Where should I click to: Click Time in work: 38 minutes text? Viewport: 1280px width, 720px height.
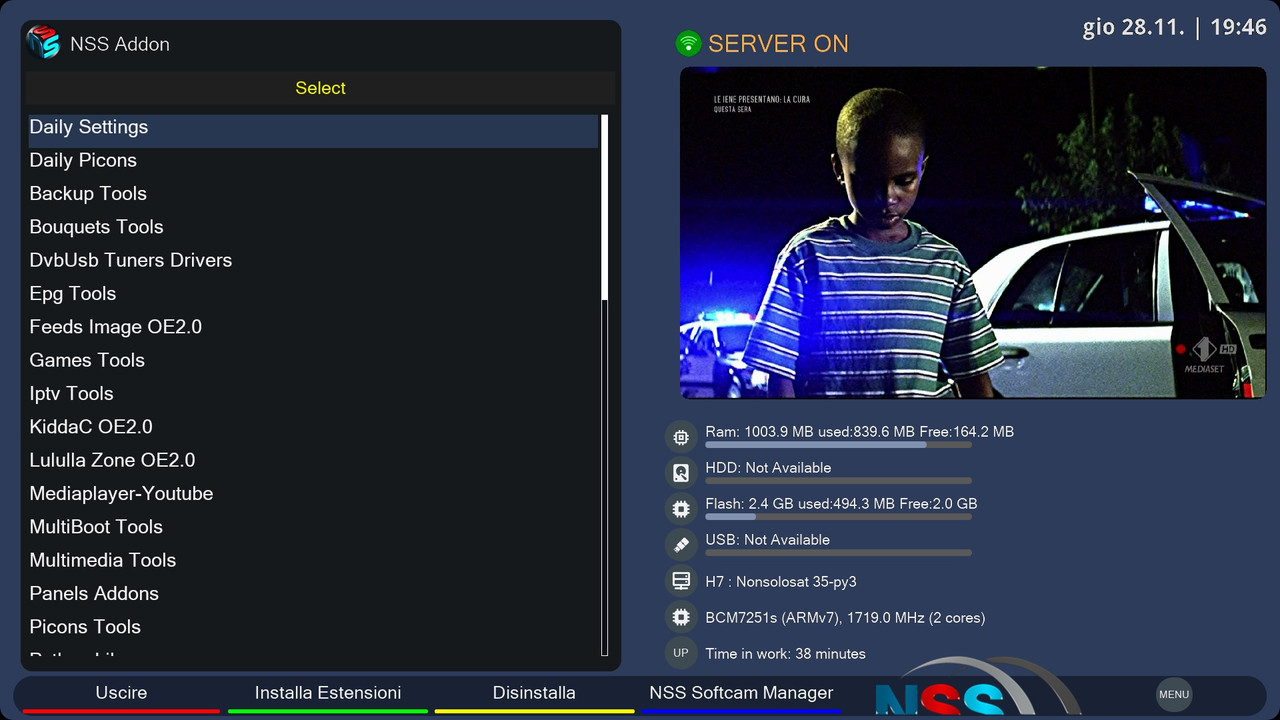(x=785, y=654)
